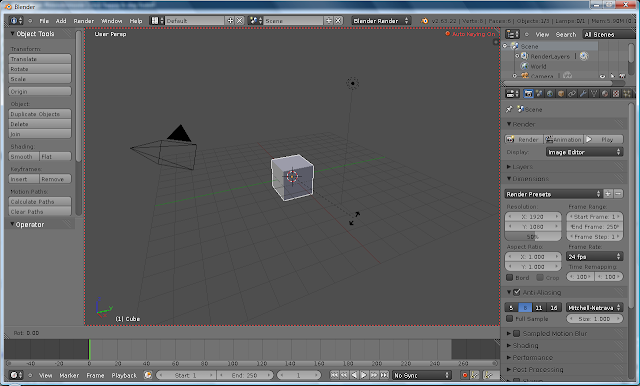Click the Calculate Paths button
Viewport: 640px width, 386px height.
tap(40, 202)
